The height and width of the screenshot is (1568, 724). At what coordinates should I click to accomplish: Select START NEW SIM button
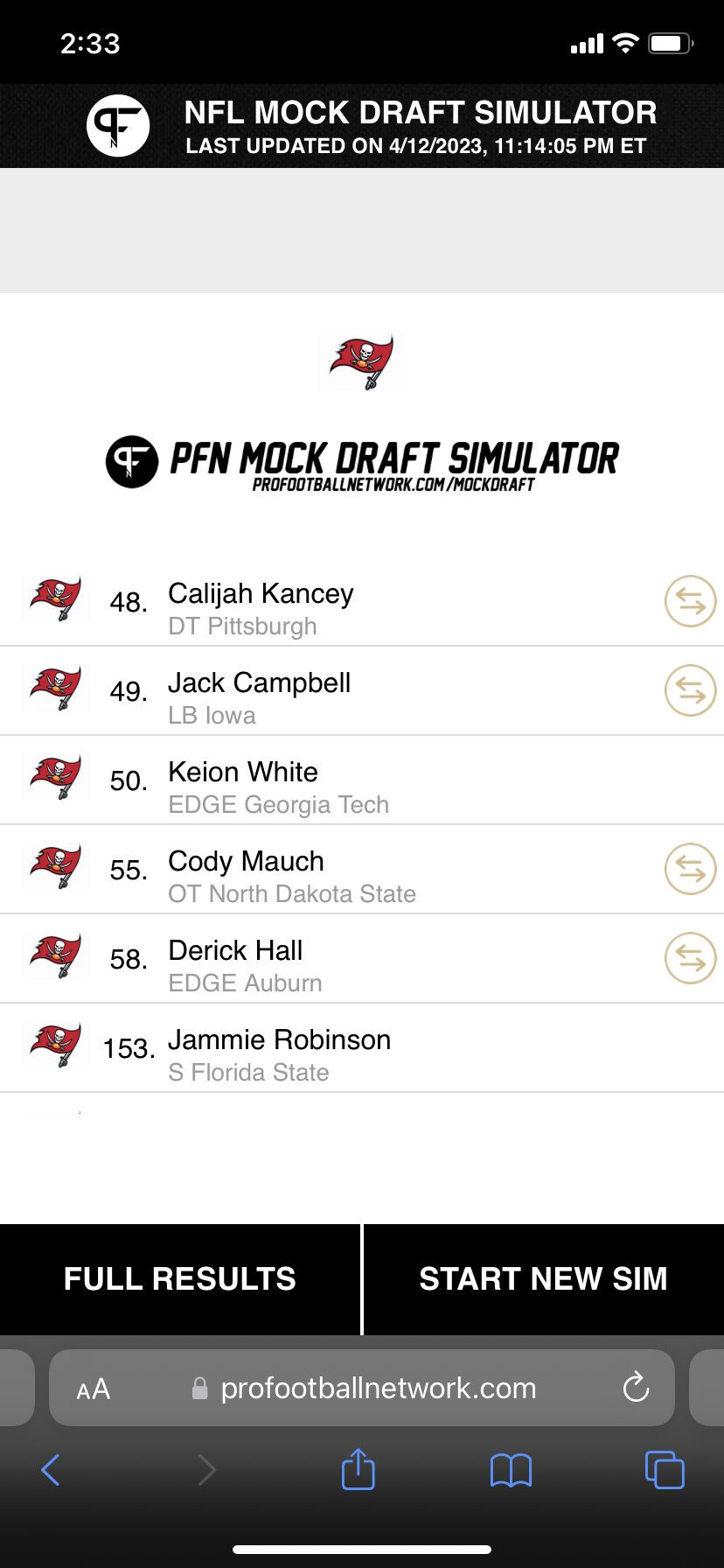(544, 1279)
